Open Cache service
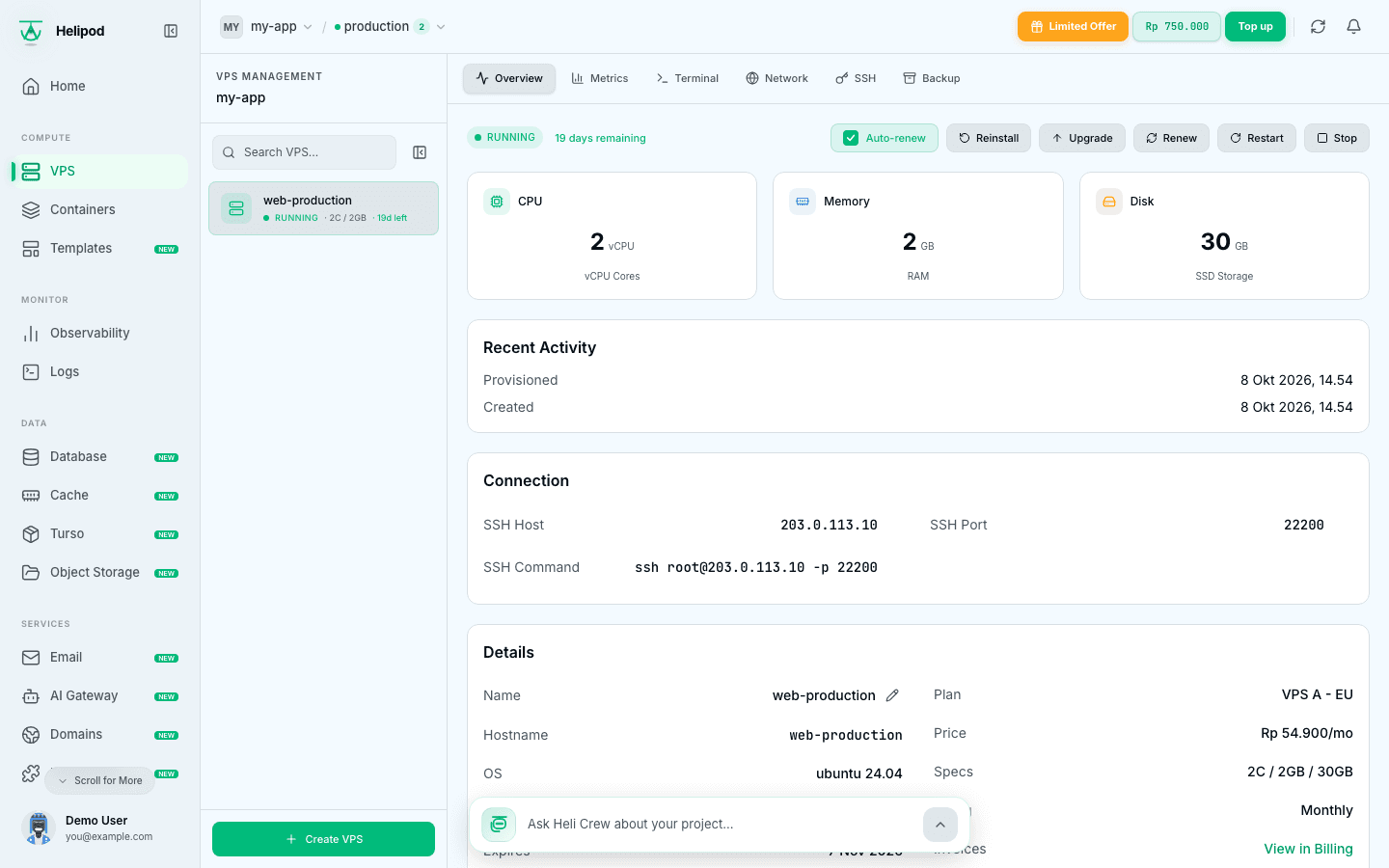The height and width of the screenshot is (868, 1389). click(x=100, y=495)
